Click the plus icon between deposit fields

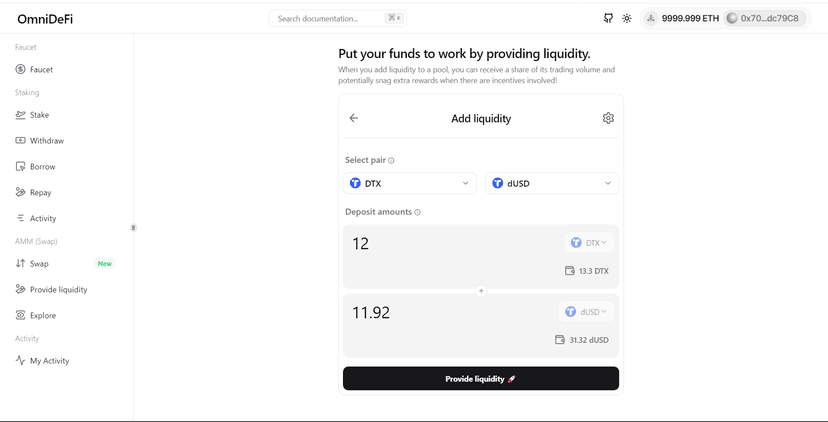pos(481,290)
